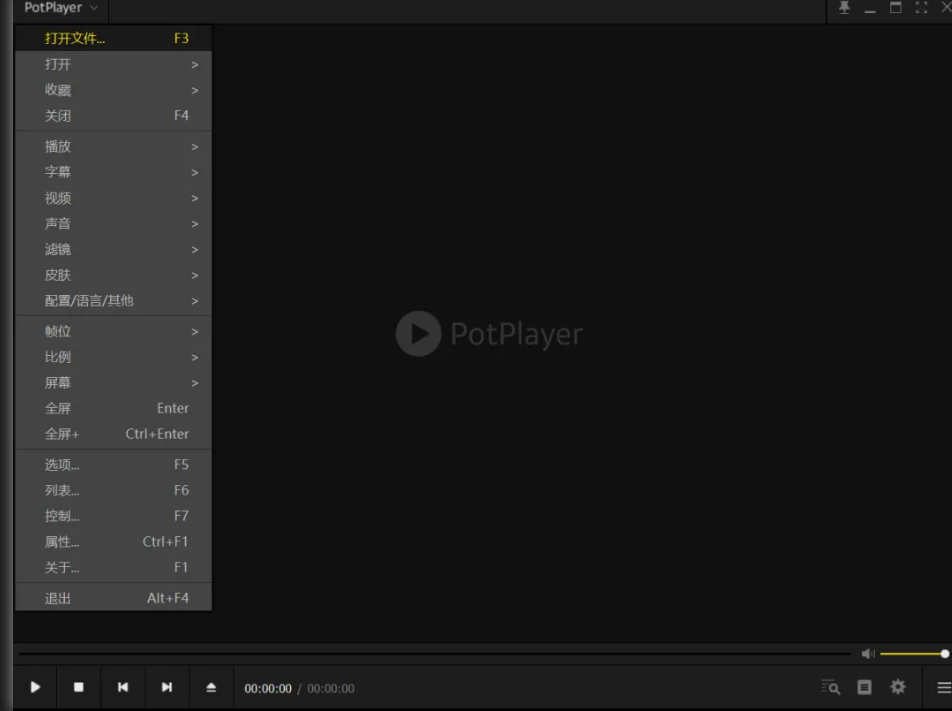Expand the 收藏 submenu
The width and height of the screenshot is (952, 711).
(114, 90)
